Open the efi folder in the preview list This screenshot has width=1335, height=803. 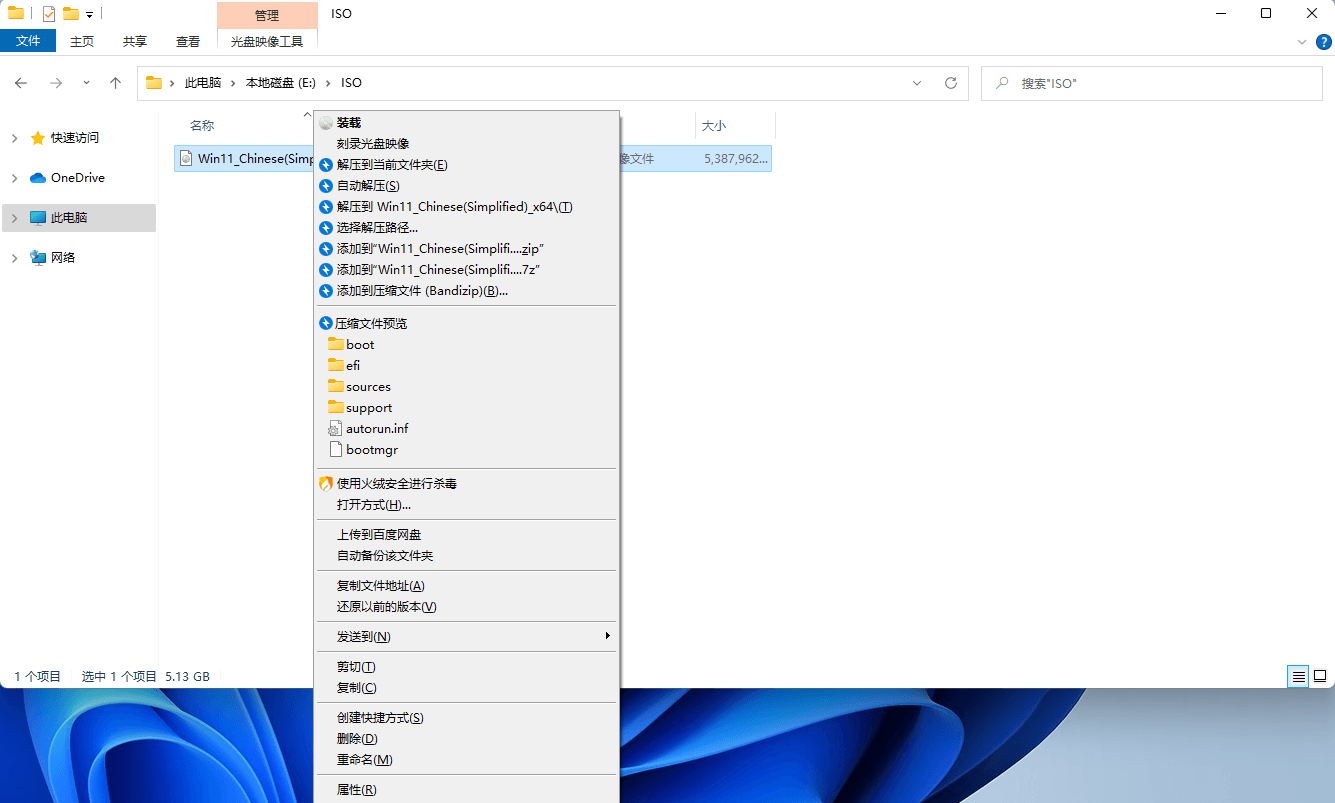point(352,365)
